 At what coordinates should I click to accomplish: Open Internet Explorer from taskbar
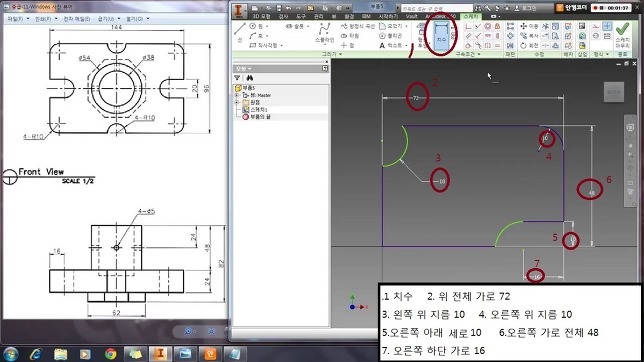tap(36, 354)
